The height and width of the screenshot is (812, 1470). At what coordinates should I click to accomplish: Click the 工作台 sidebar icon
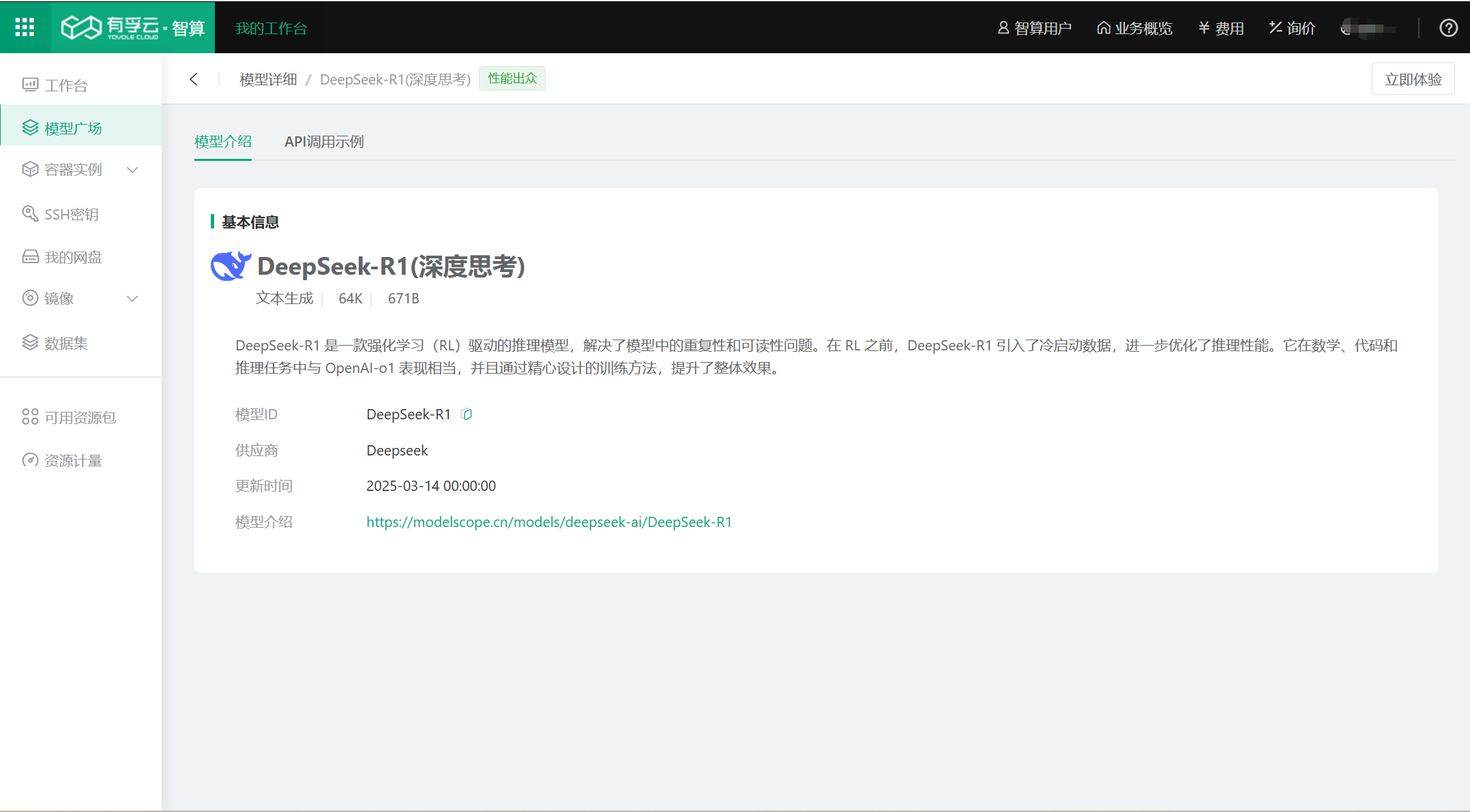tap(30, 85)
